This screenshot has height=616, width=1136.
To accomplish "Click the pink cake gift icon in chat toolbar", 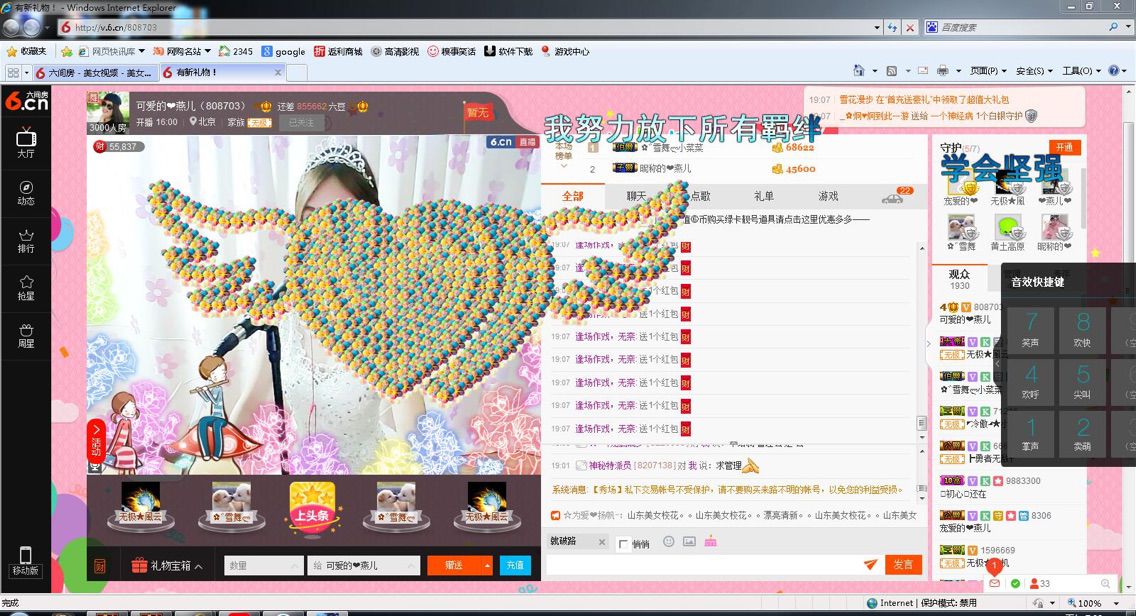I will tap(711, 541).
